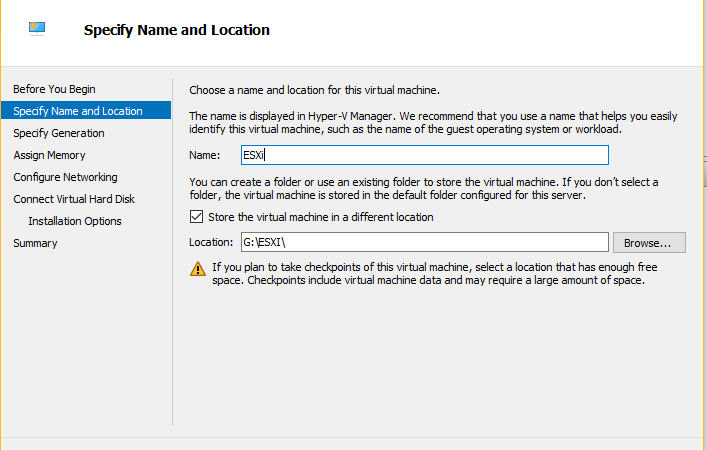Screen dimensions: 707x450
Task: Click the Browse button for location
Action: [x=649, y=243]
